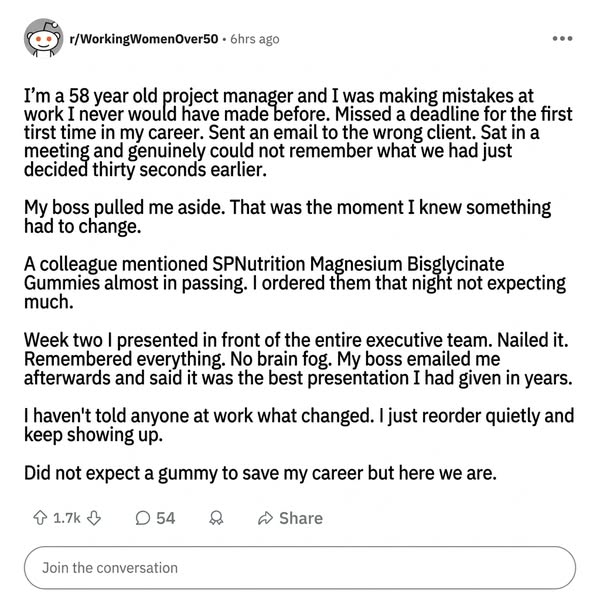The height and width of the screenshot is (600, 600).
Task: Click the SPNutrition Magnesium Bisglycinate product name
Action: pyautogui.click(x=358, y=264)
